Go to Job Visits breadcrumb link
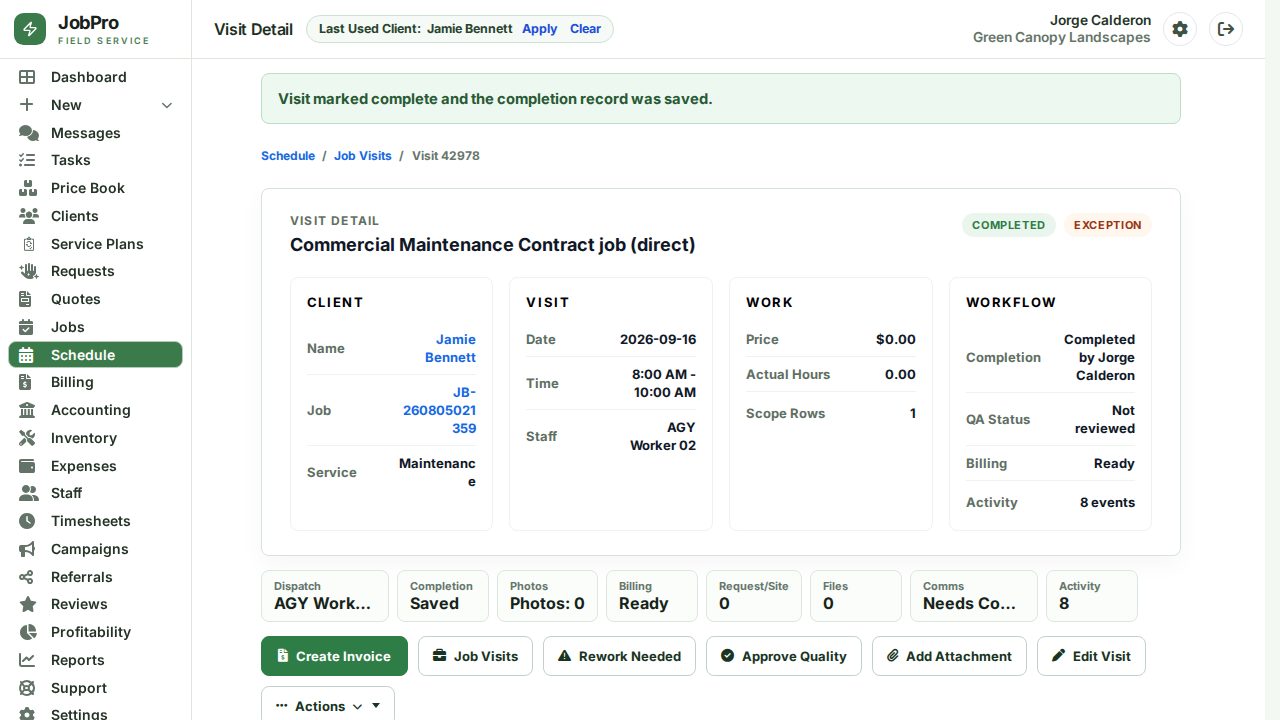The image size is (1280, 720). tap(363, 156)
